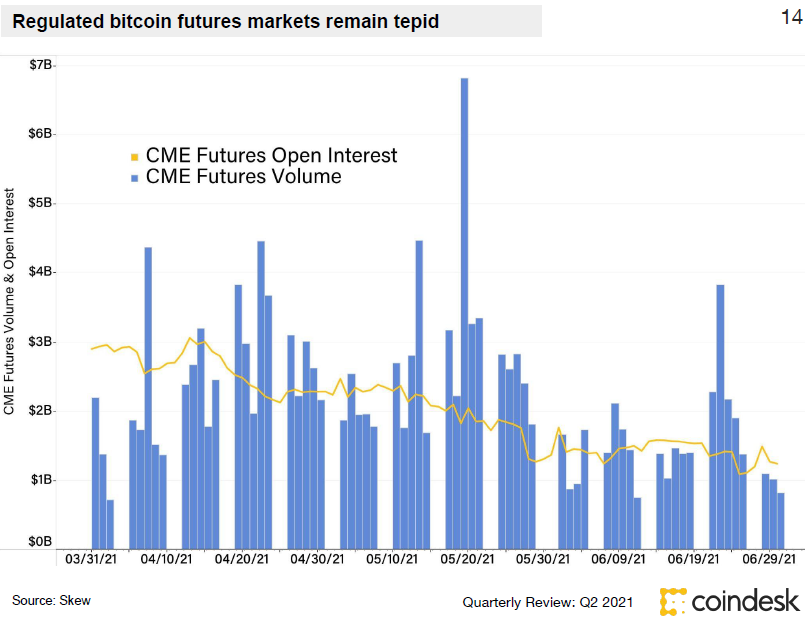Click the Quarterly Review: Q2 2021 text
This screenshot has width=806, height=621.
click(x=548, y=602)
